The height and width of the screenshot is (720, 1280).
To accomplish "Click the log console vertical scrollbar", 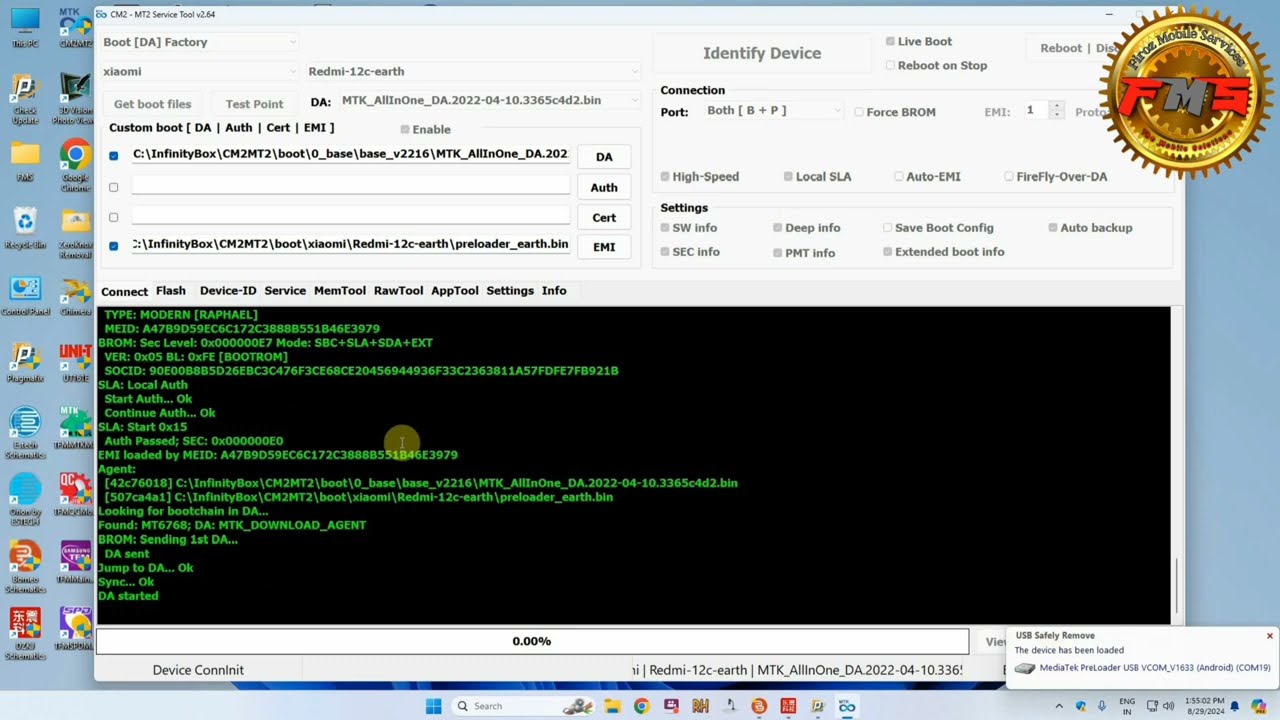I will [1177, 465].
